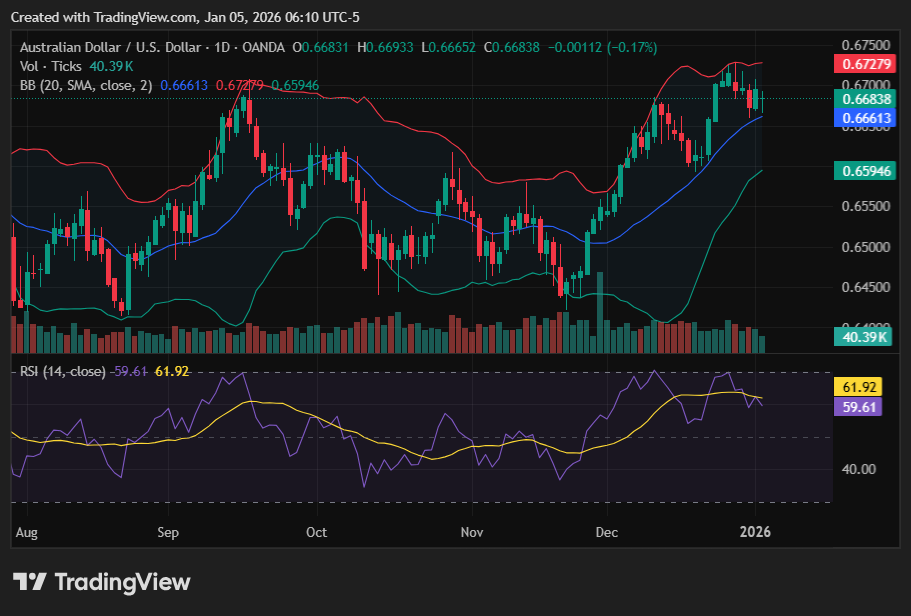
Task: Click the red 0.67279 upper band price tag
Action: pyautogui.click(x=865, y=64)
